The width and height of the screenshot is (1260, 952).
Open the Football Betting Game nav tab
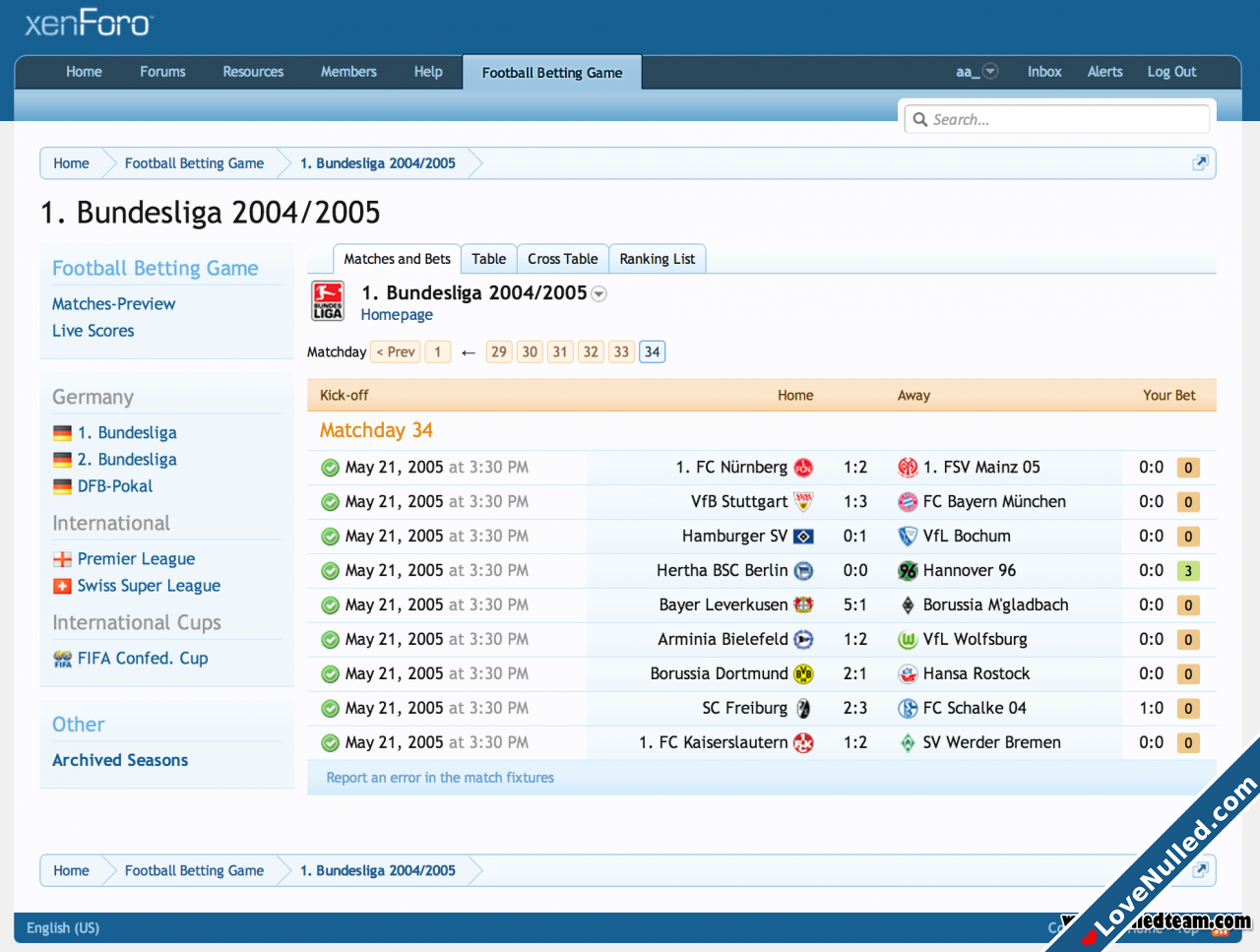coord(552,72)
